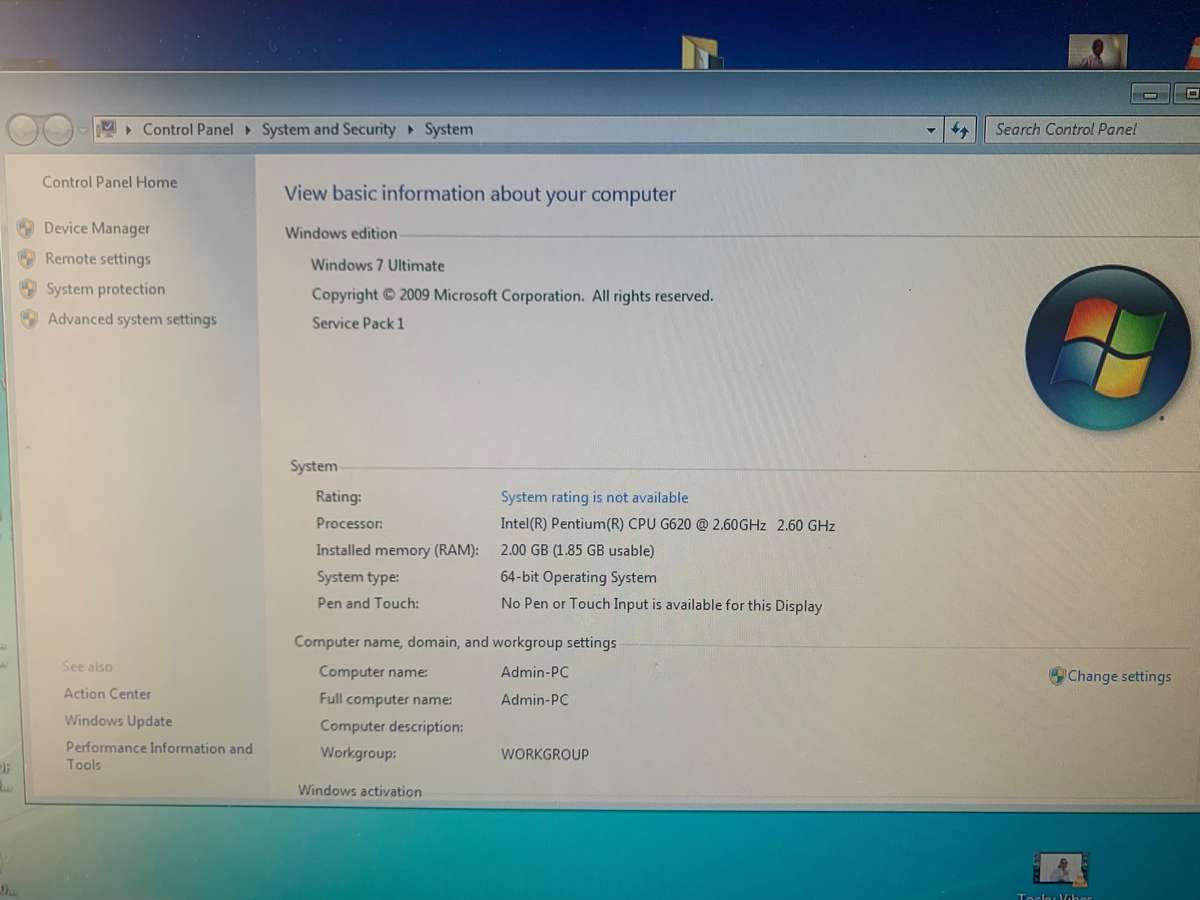1200x900 pixels.
Task: Open Windows Update from See also
Action: click(118, 720)
